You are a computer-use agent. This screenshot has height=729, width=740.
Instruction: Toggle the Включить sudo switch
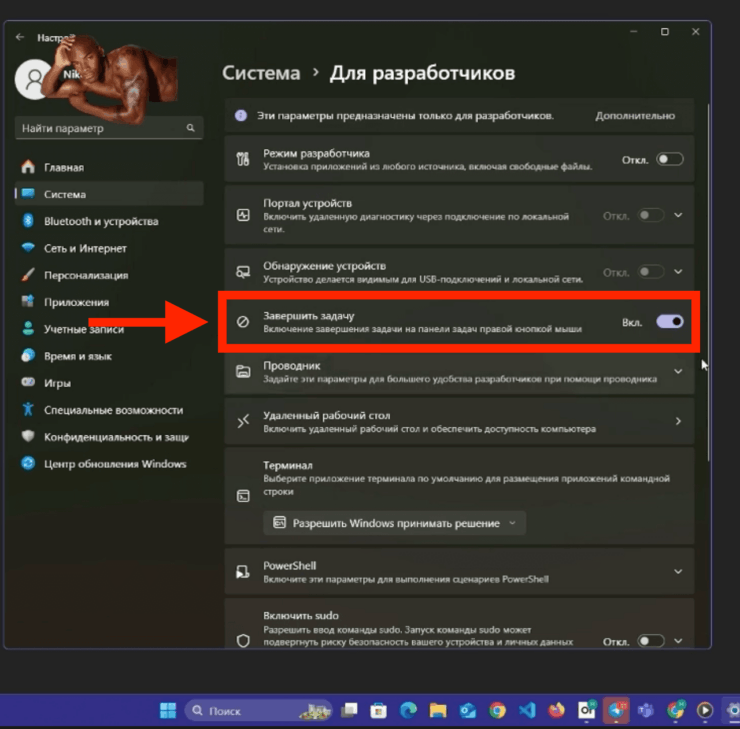pyautogui.click(x=651, y=640)
